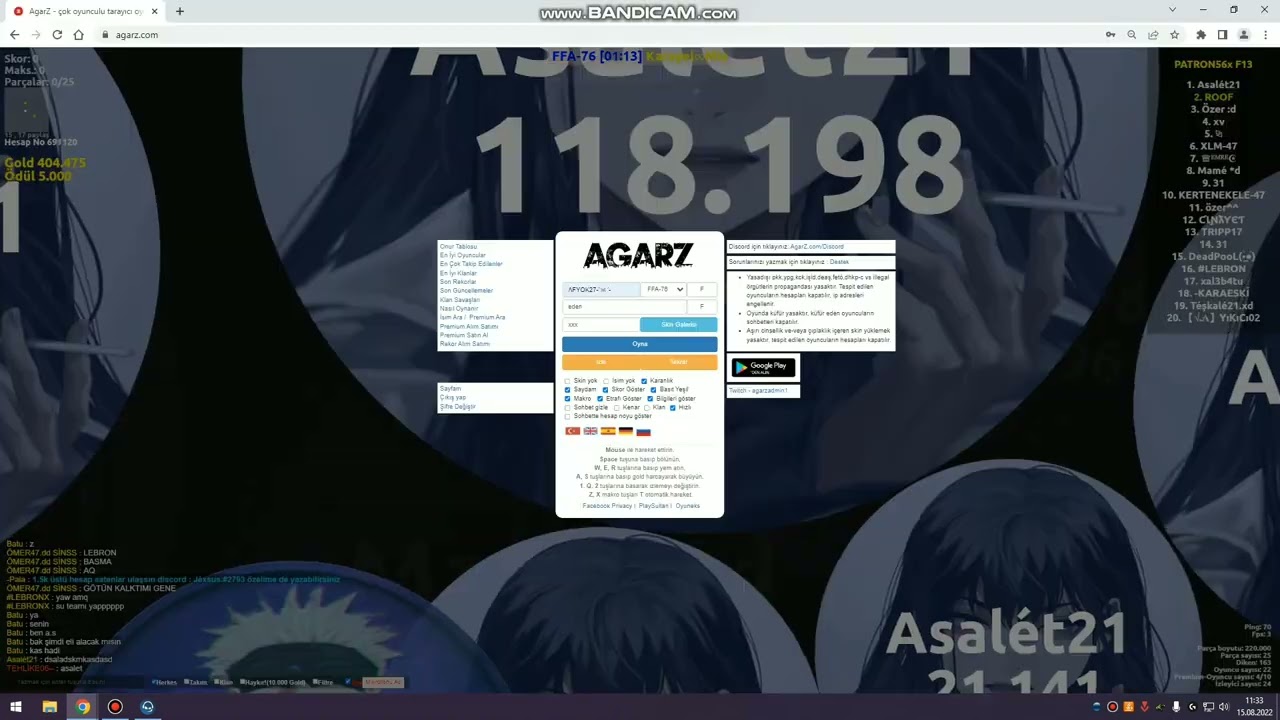The width and height of the screenshot is (1280, 720).
Task: Go back using the browser back arrow
Action: (14, 35)
